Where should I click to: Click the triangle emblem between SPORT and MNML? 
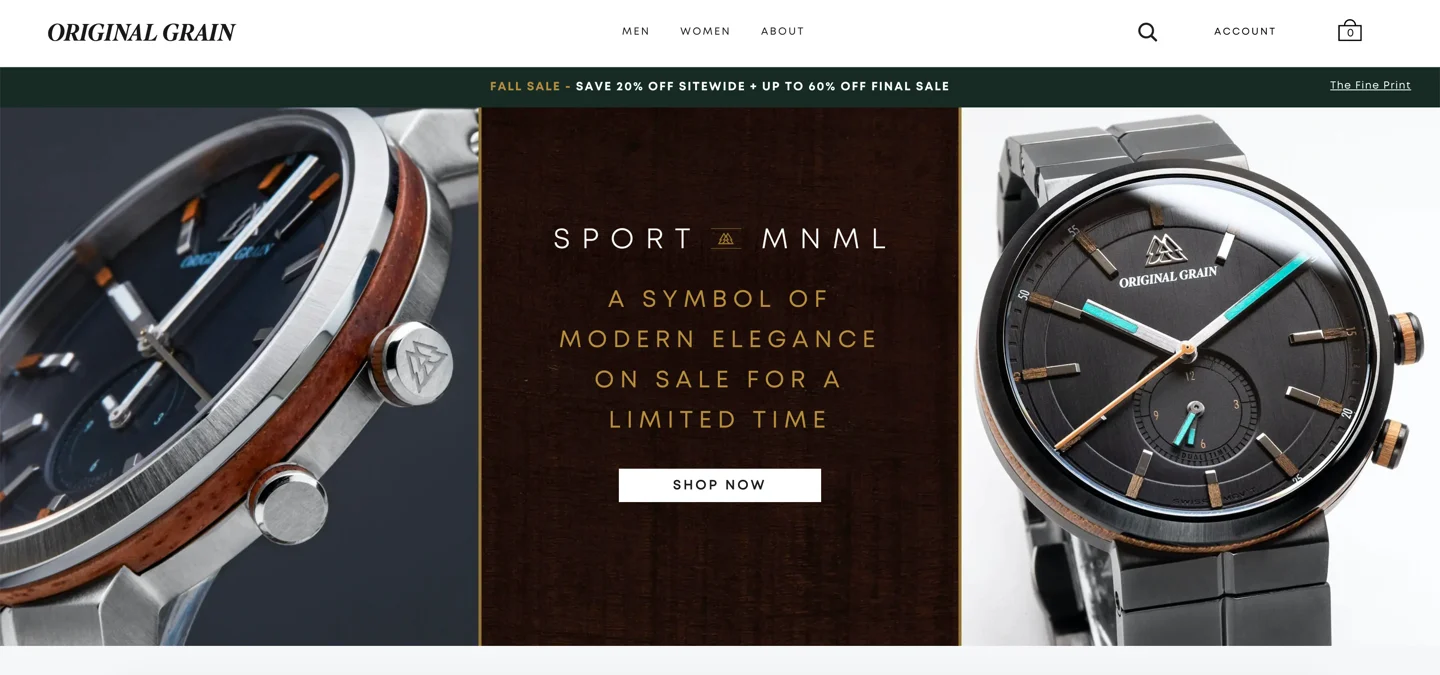pyautogui.click(x=726, y=239)
